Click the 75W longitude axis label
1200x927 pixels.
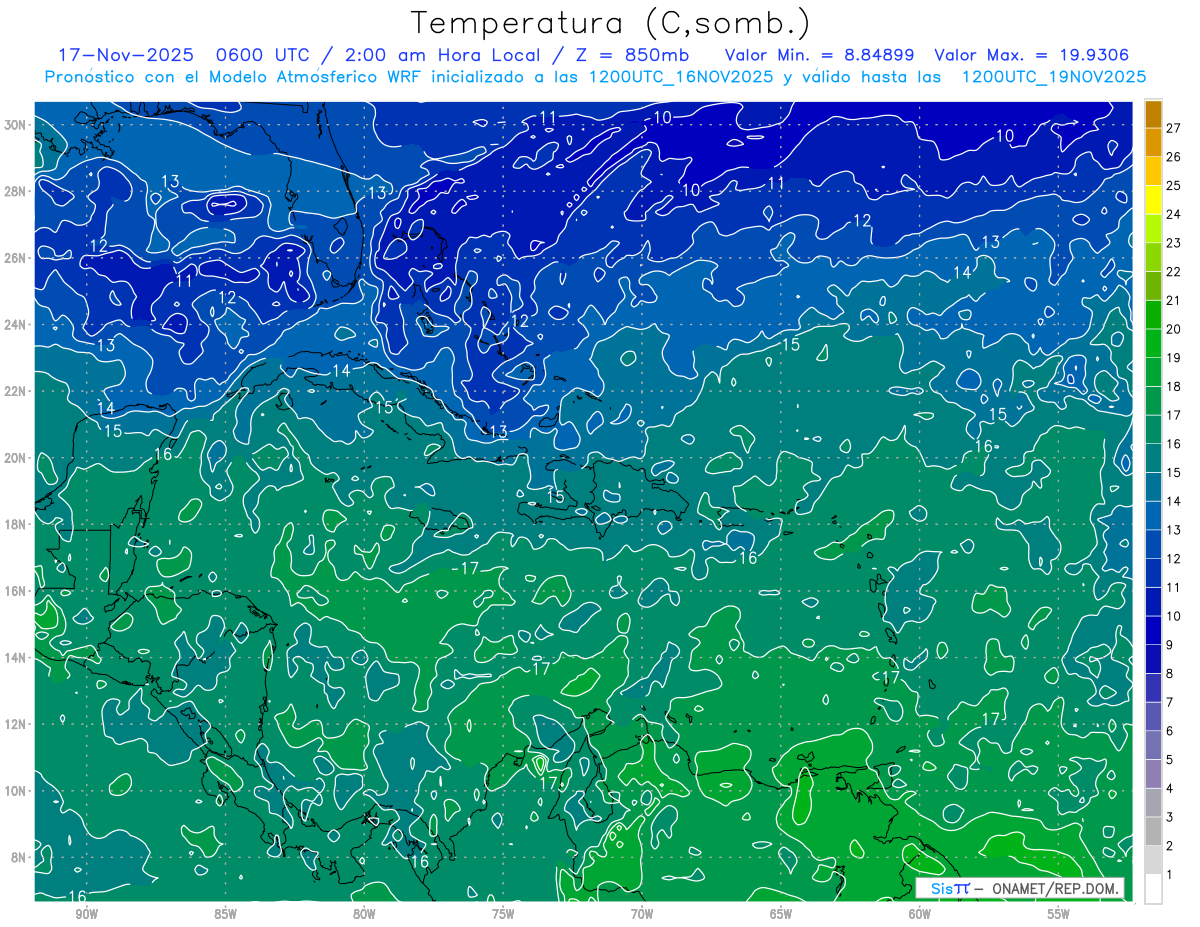[x=503, y=914]
